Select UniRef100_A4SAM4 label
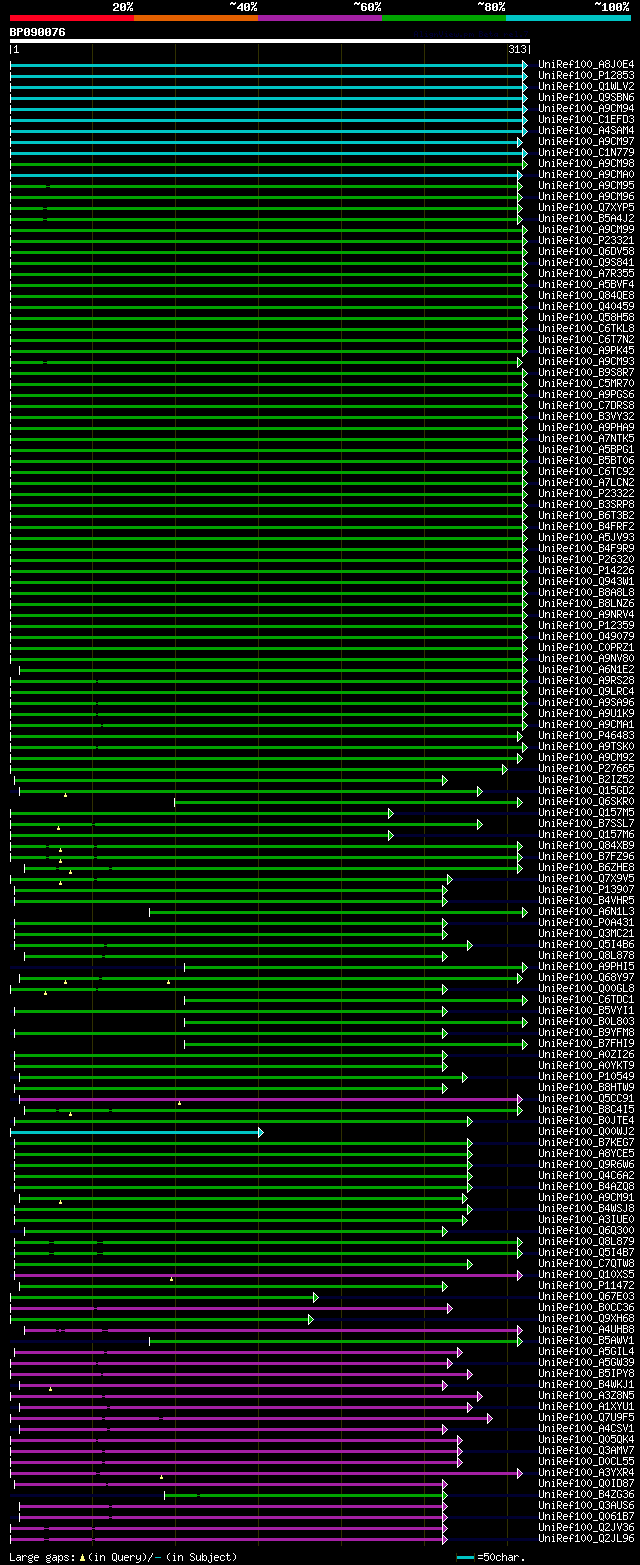This screenshot has width=640, height=1565. point(586,131)
